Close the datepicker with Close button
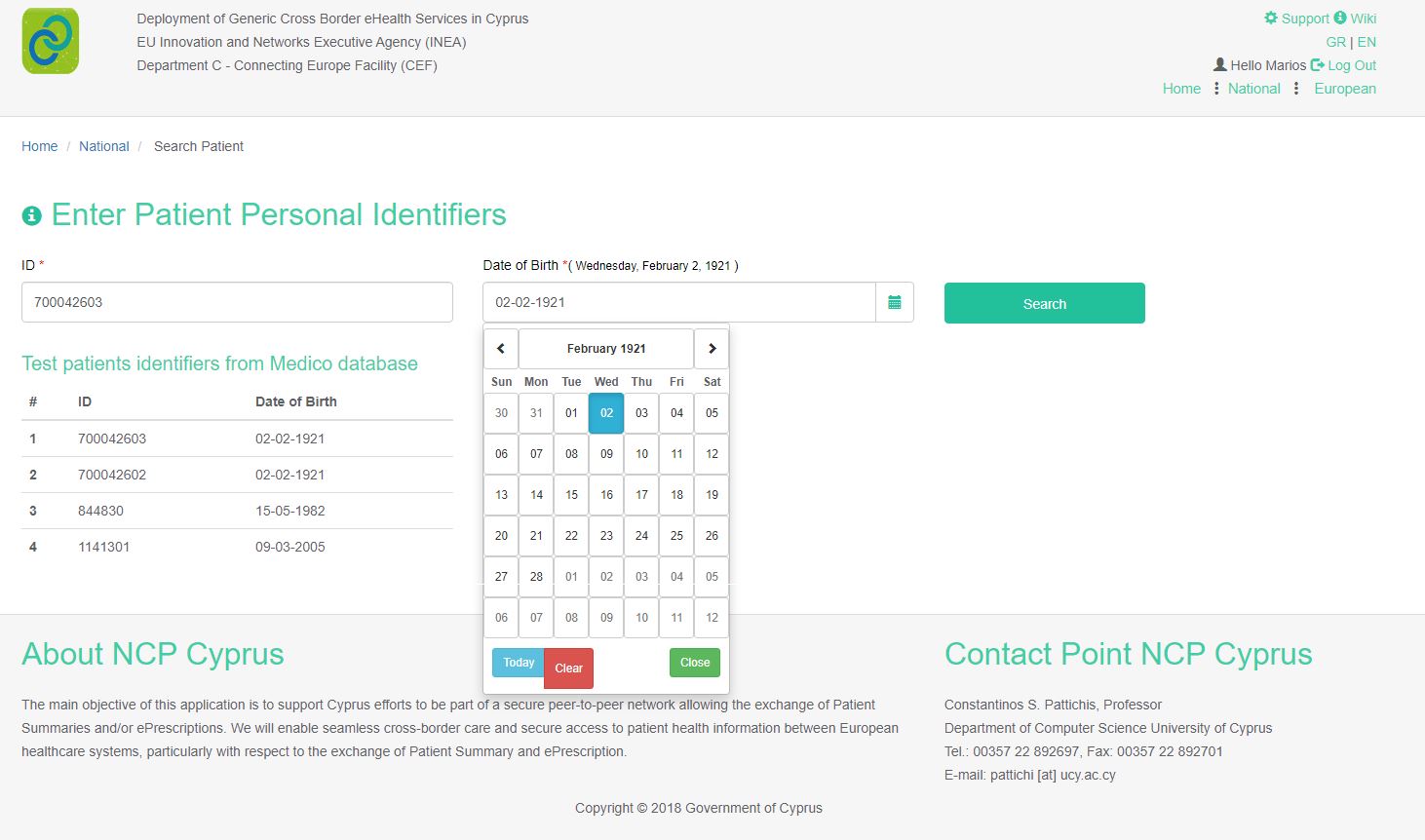 click(x=695, y=663)
